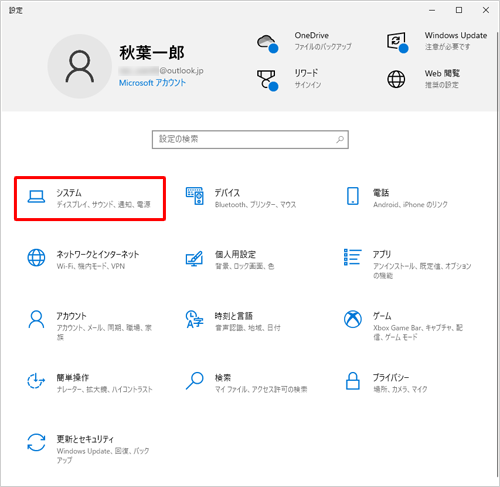The image size is (500, 487).
Task: Click the Web 閲覧 header label
Action: tap(442, 73)
